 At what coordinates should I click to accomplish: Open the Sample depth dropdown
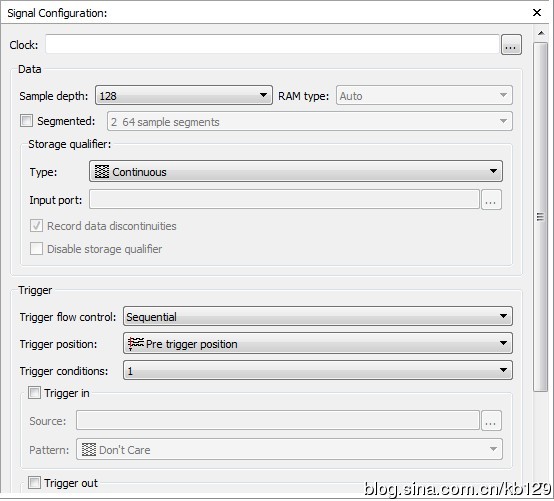[184, 95]
